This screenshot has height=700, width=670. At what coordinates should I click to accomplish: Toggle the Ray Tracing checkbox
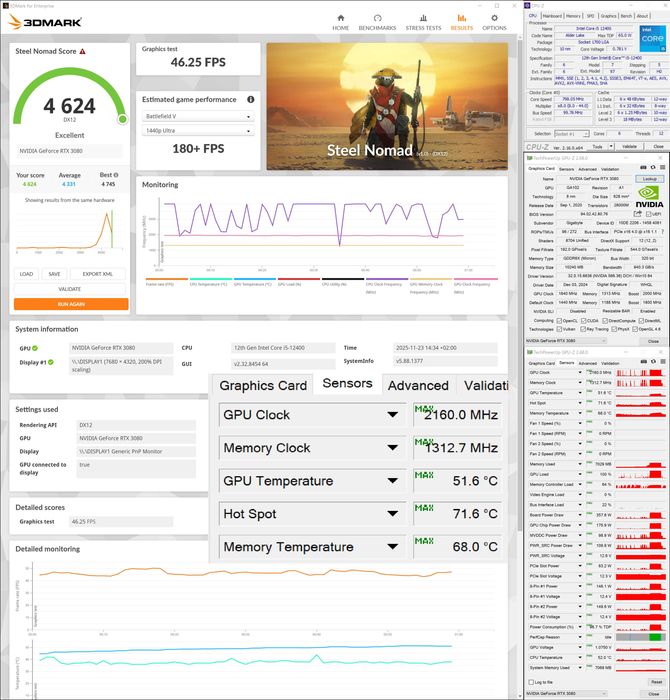pyautogui.click(x=583, y=329)
